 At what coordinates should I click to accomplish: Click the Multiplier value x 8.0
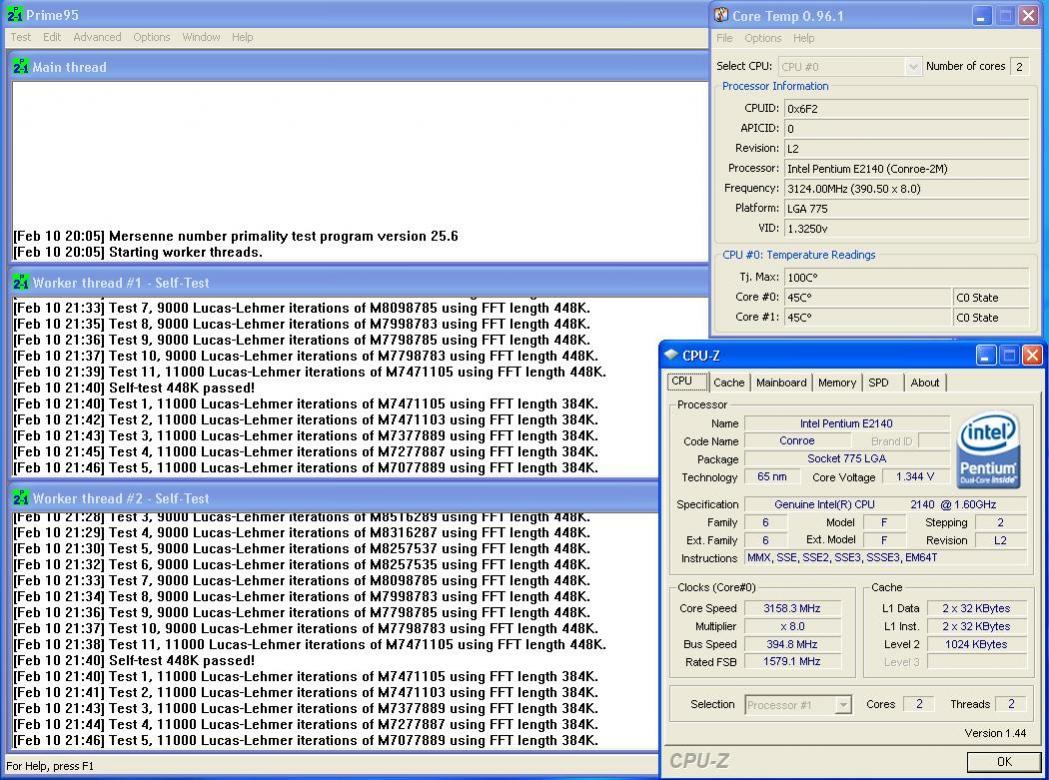792,626
